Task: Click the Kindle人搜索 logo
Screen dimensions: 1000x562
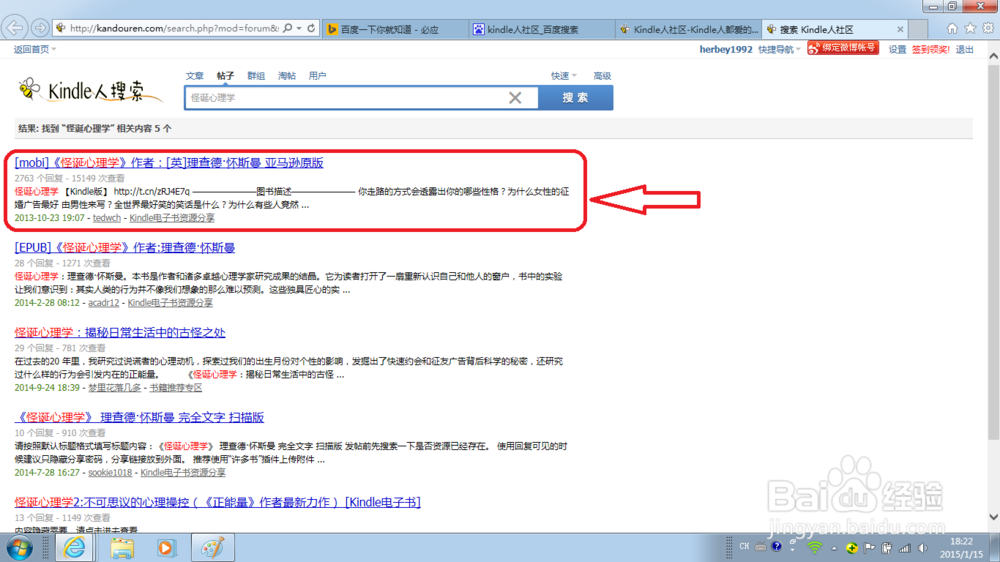Action: [x=89, y=91]
